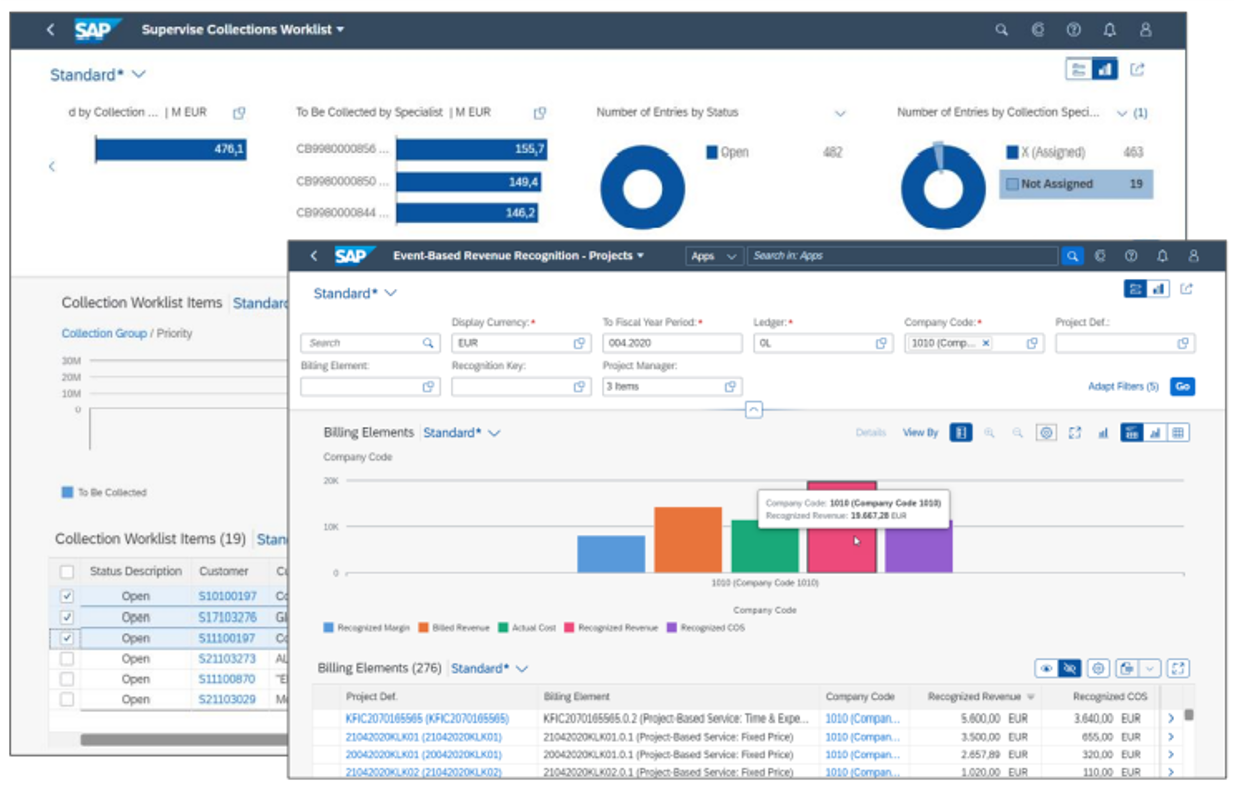
Task: Check the S21103273 customer row checkbox
Action: pos(67,659)
